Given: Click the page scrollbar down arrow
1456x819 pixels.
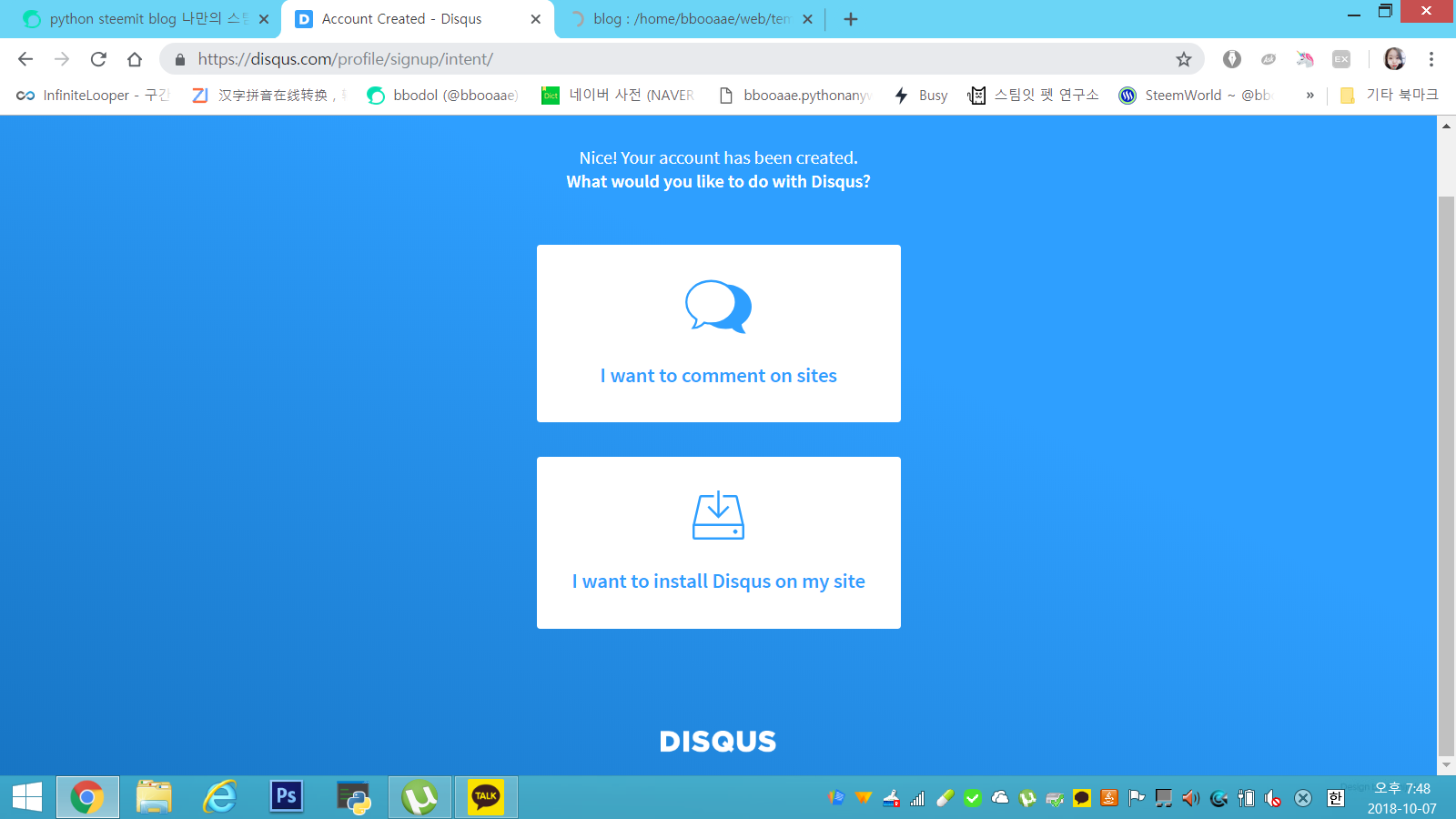Looking at the screenshot, I should [1446, 765].
